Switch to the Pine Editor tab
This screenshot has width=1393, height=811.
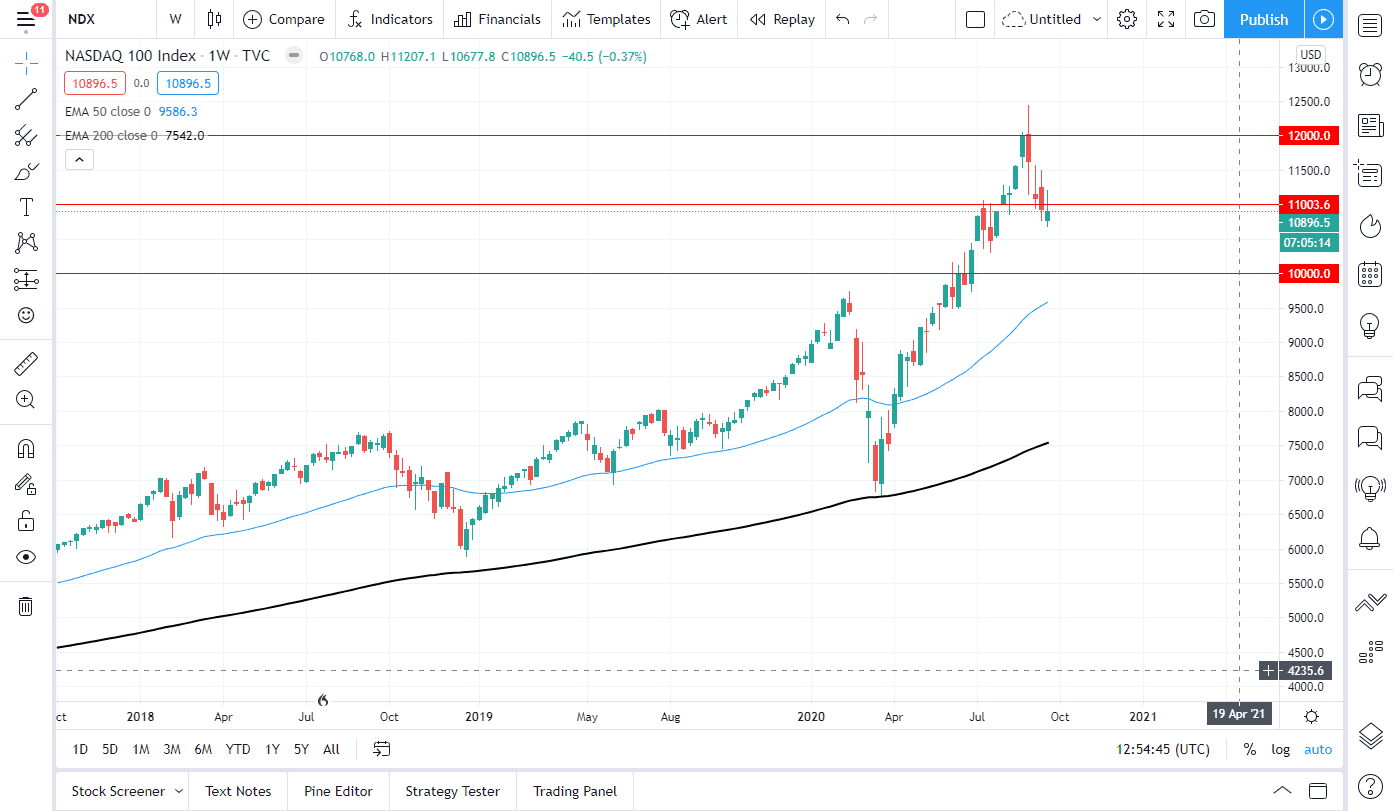[338, 791]
